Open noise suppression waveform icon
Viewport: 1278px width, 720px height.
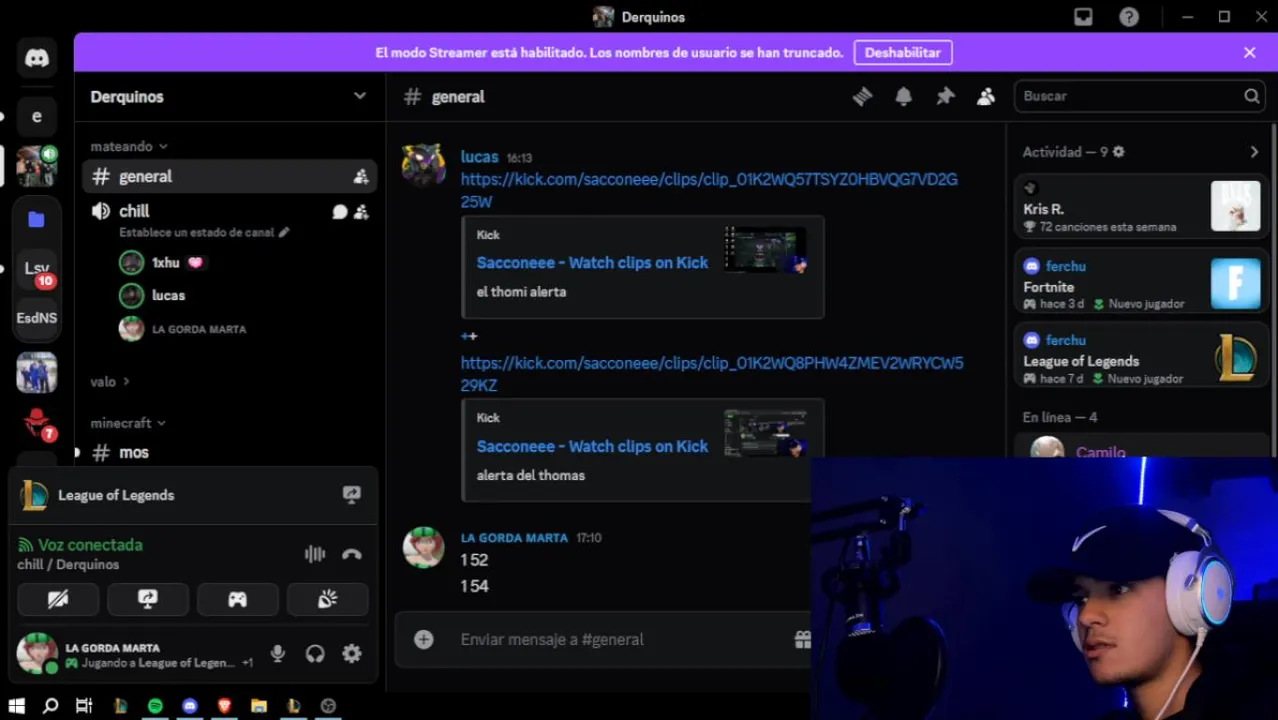[x=314, y=554]
